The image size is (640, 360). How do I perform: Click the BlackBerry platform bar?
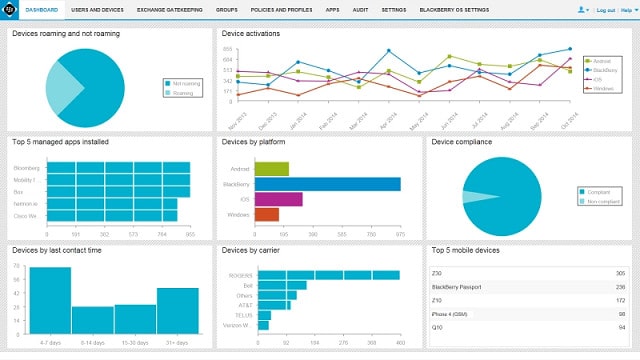coord(327,184)
